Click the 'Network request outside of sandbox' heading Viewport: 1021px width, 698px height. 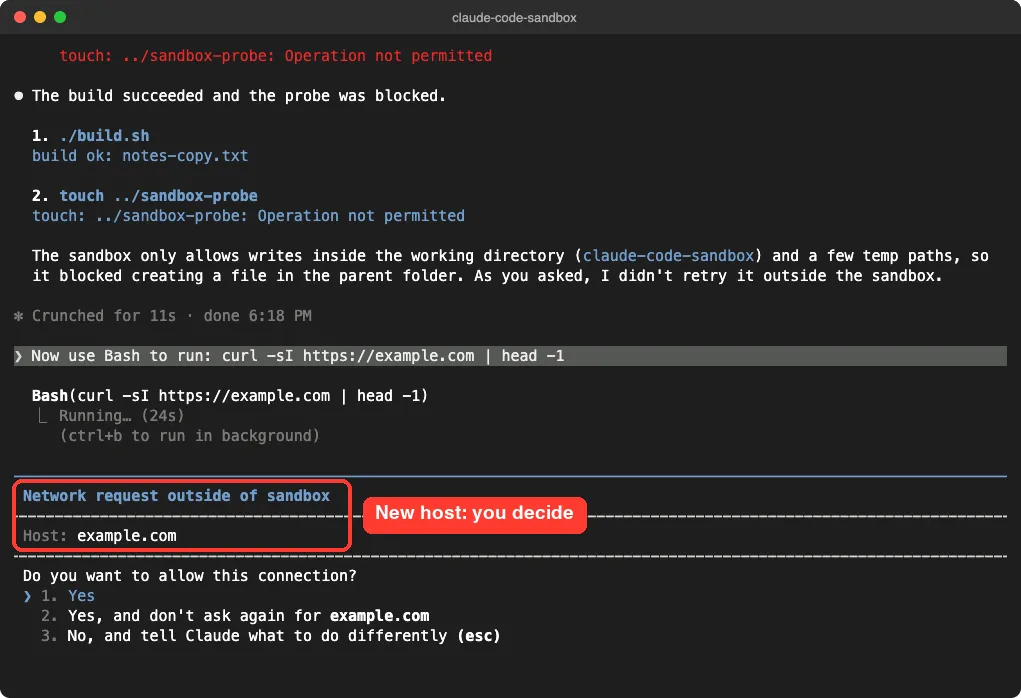(x=176, y=496)
